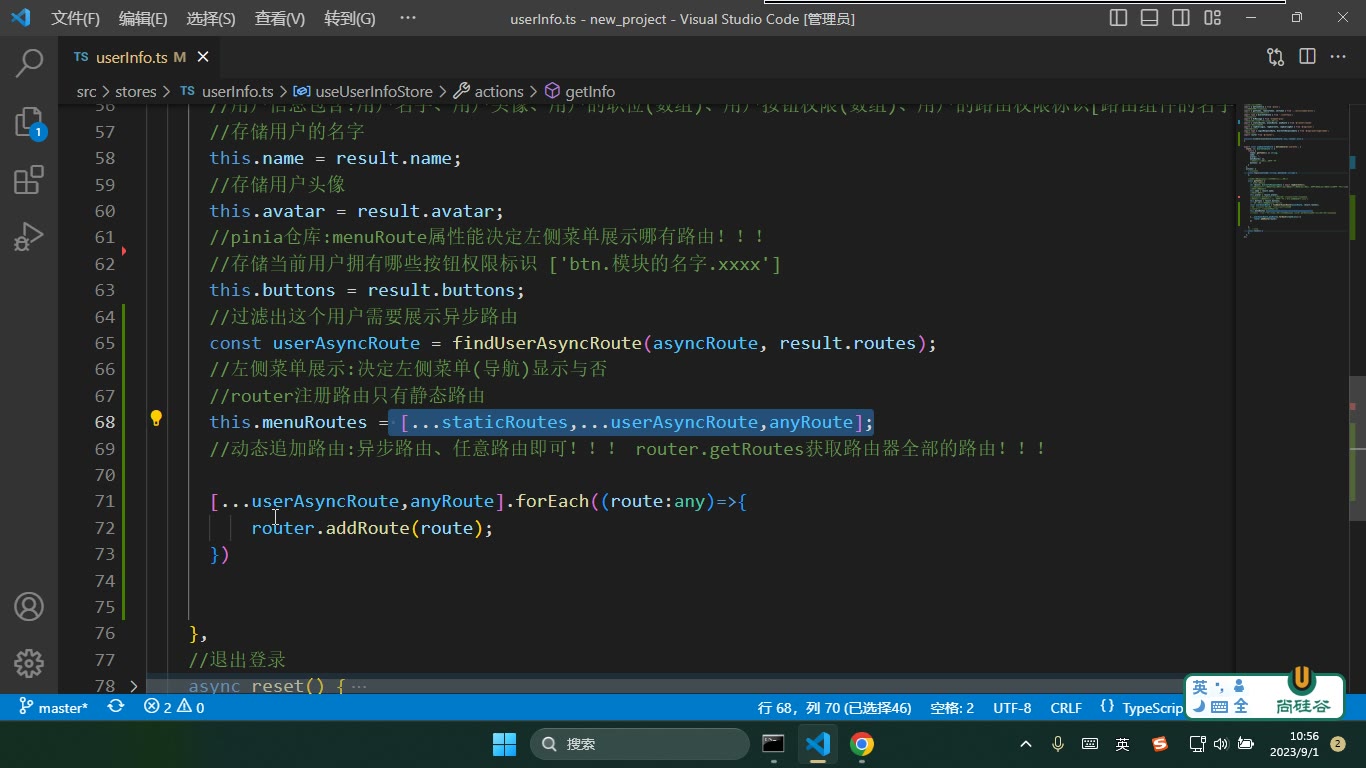Open errors and warnings count in status bar
Viewport: 1366px width, 768px height.
click(174, 707)
